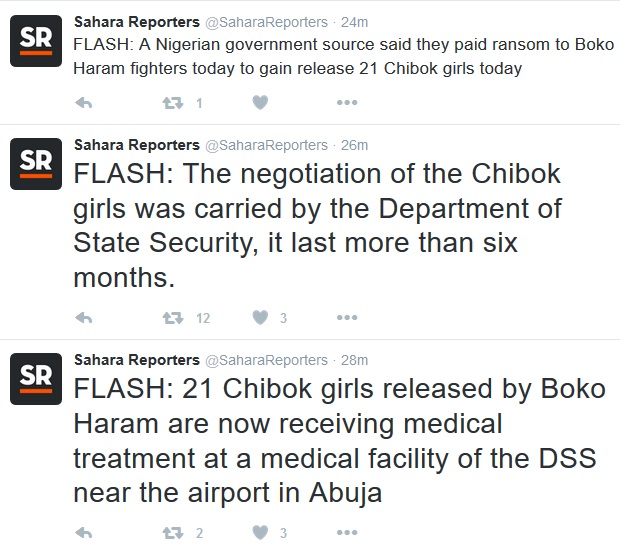
Task: Reply to the medical treatment tweet
Action: click(x=85, y=533)
